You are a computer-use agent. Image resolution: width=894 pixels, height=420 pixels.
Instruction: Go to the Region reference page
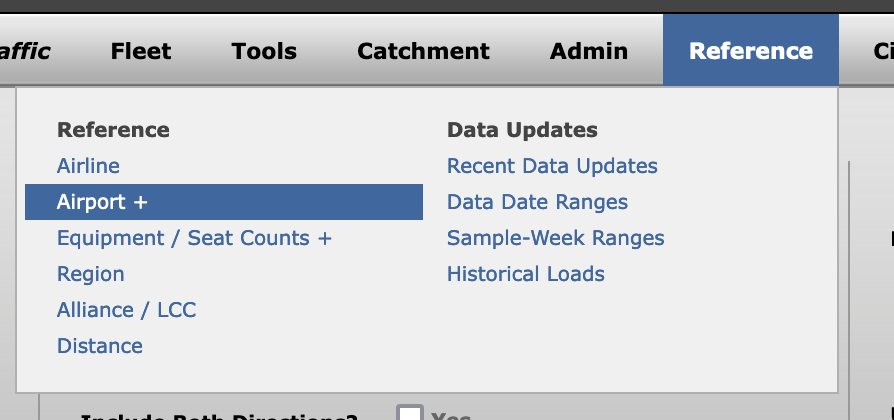pyautogui.click(x=91, y=274)
